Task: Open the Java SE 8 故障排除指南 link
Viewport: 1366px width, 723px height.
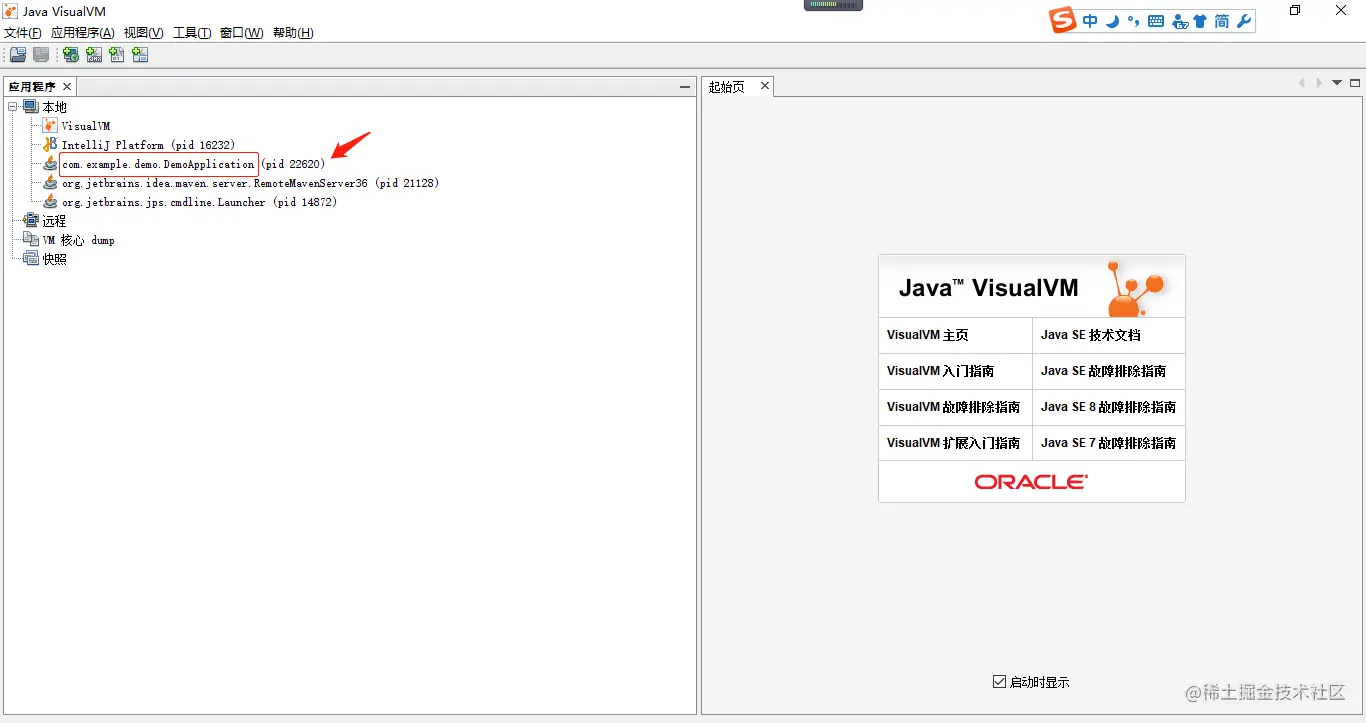Action: click(x=1108, y=407)
